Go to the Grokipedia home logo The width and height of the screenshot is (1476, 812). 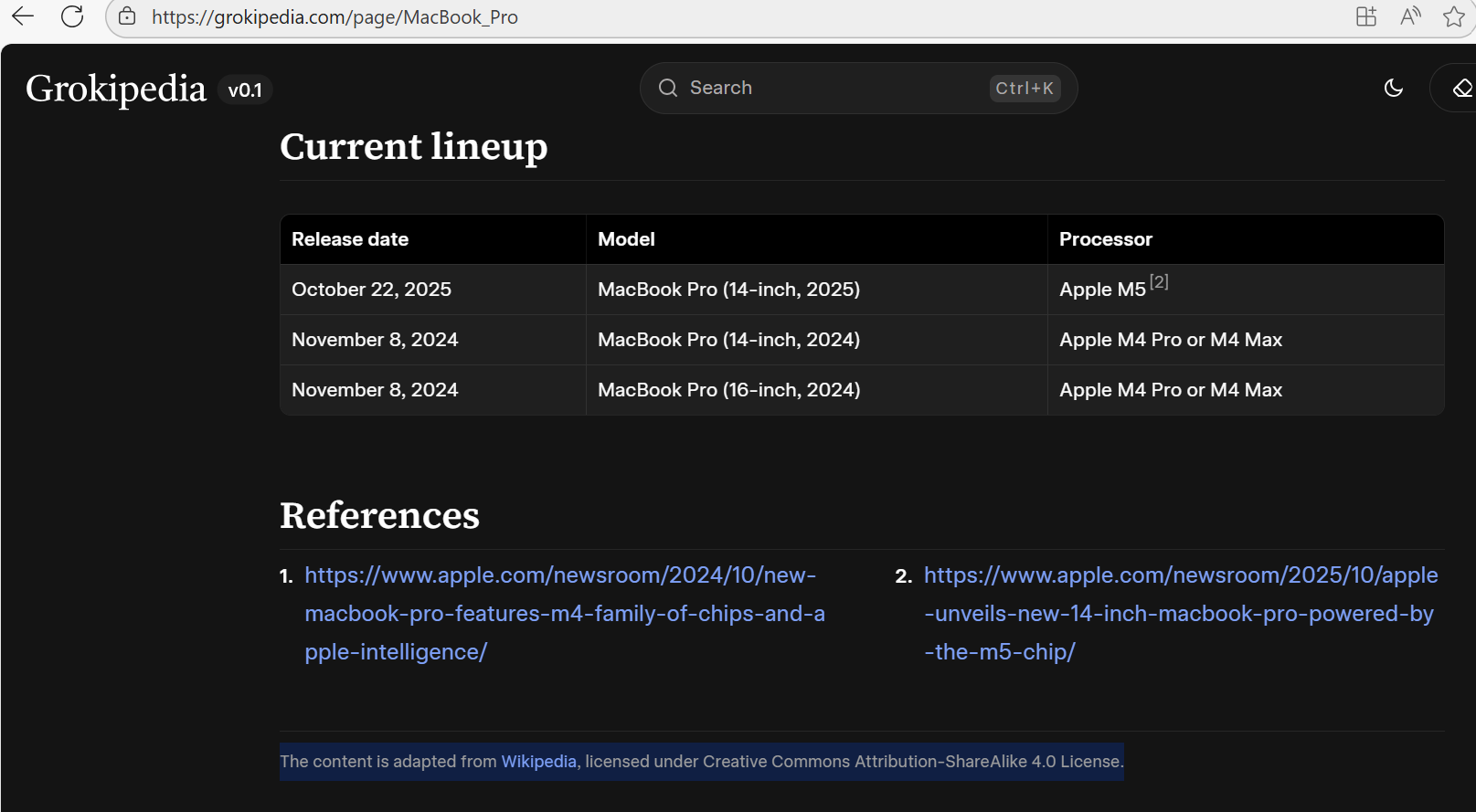pyautogui.click(x=116, y=89)
